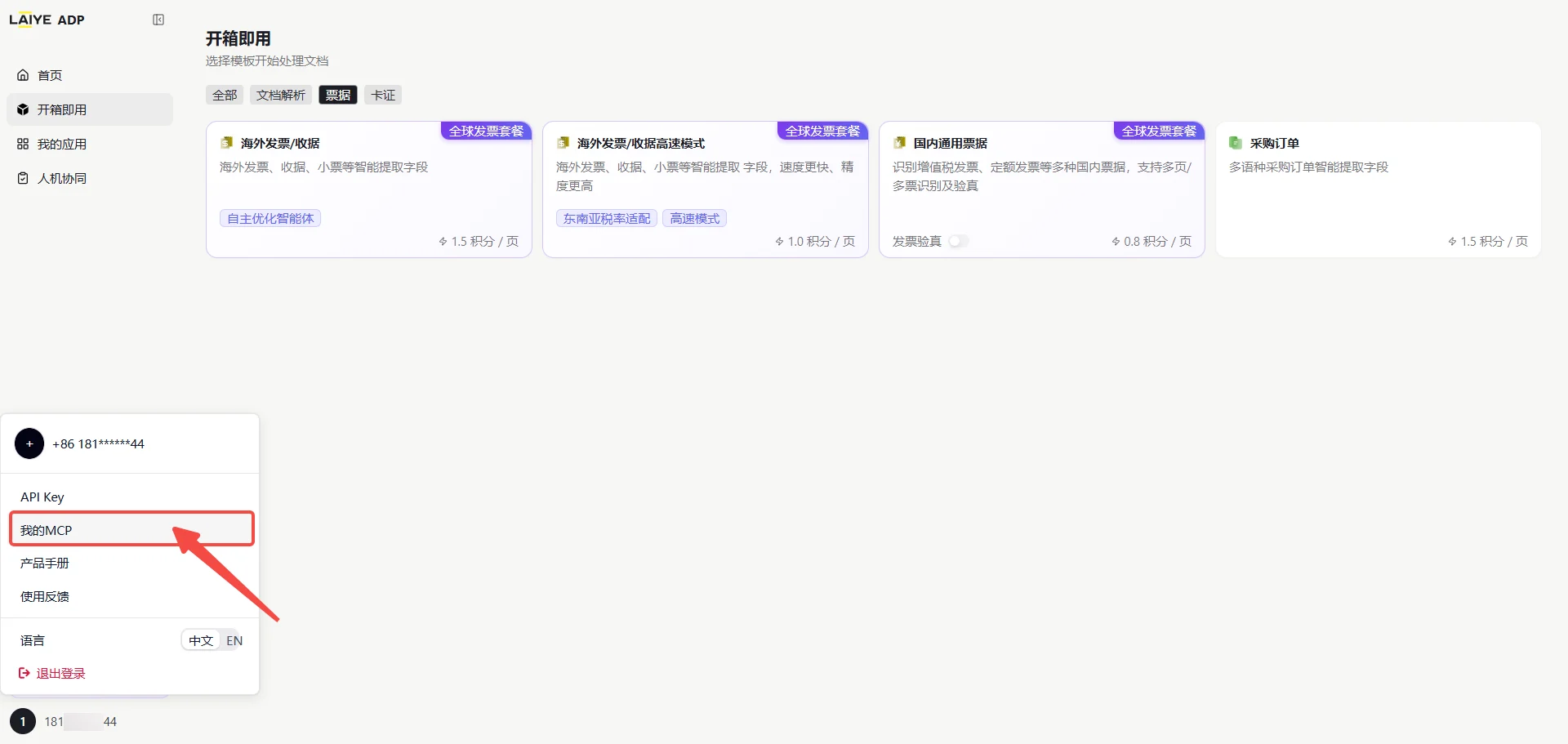Click the bottom-left user avatar circle
1568x744 pixels.
pos(23,721)
